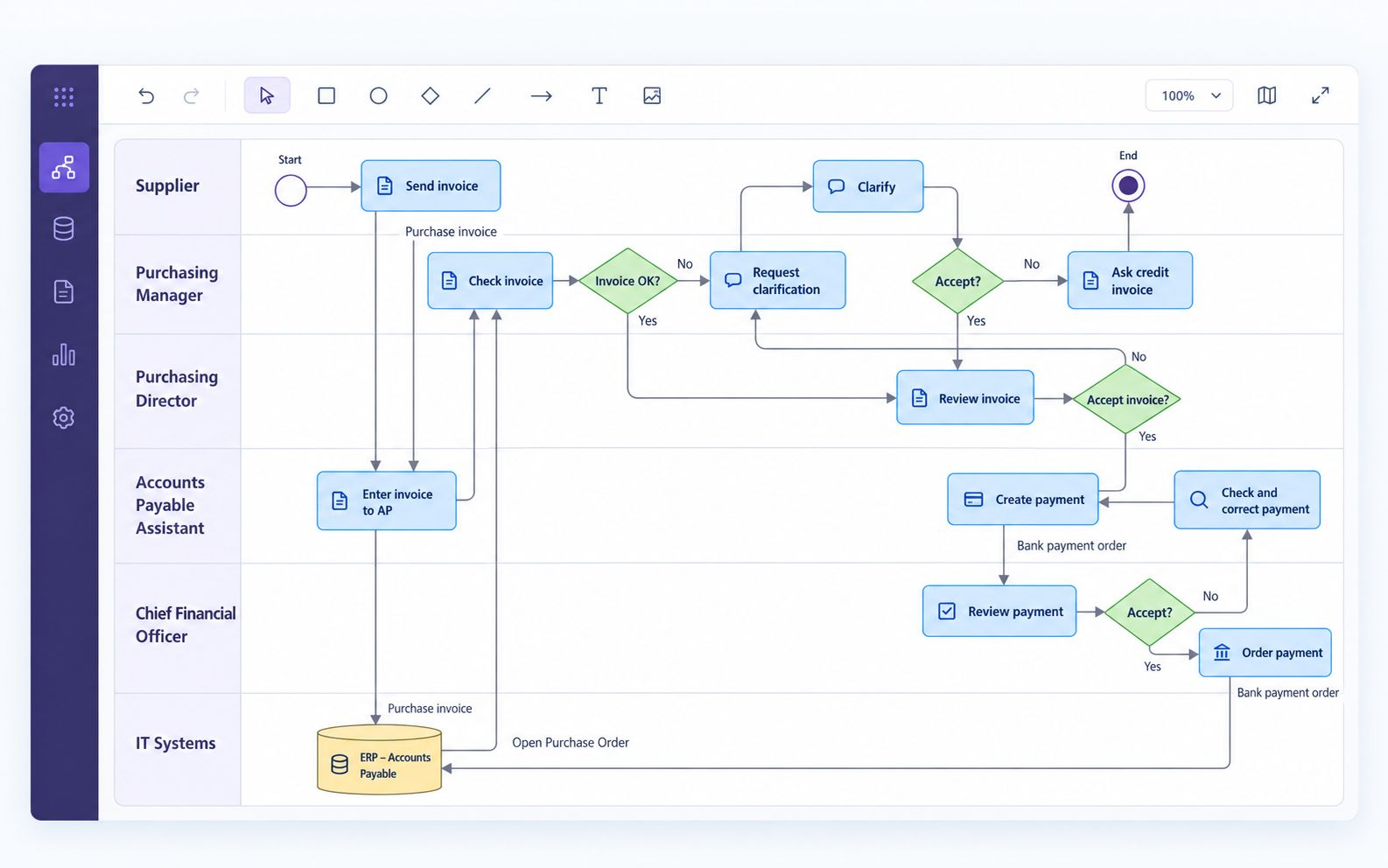
Task: Select the Chief Financial Officer lane label
Action: (186, 625)
